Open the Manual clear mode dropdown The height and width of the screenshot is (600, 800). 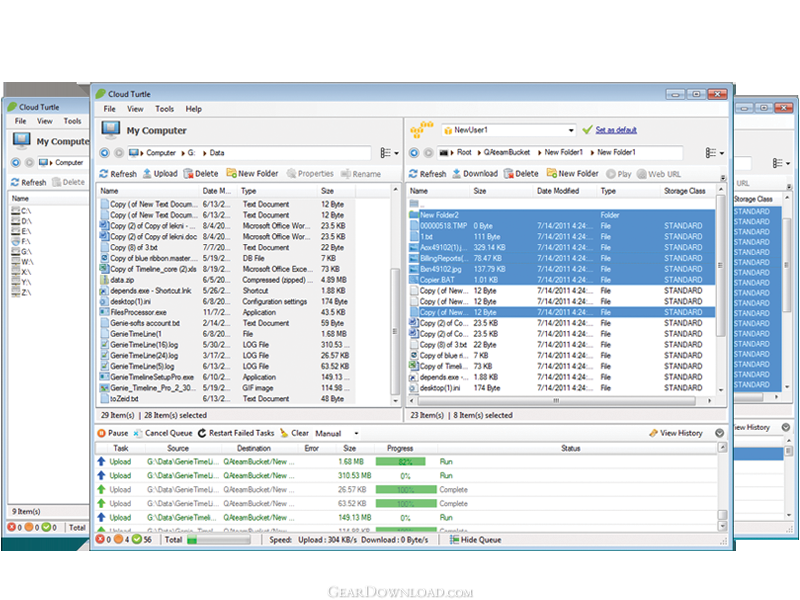[x=356, y=433]
